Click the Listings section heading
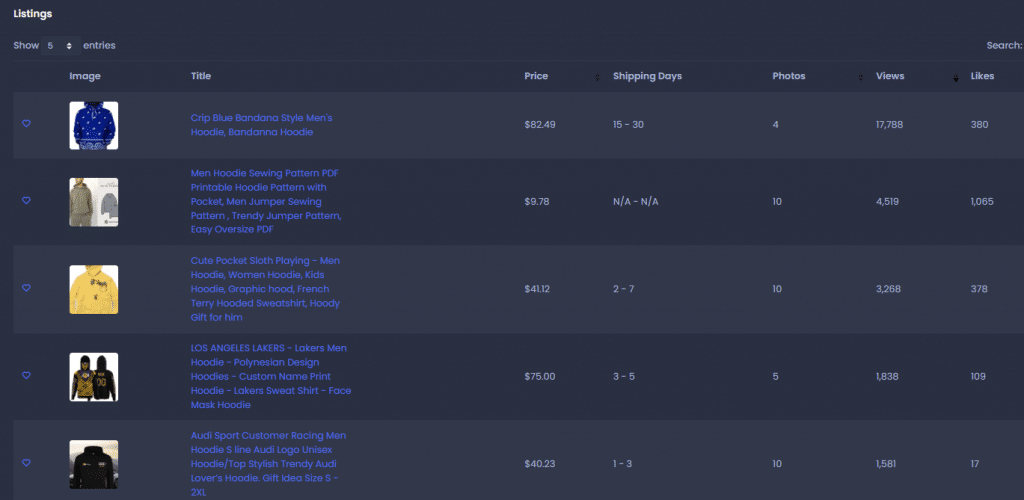Viewport: 1024px width, 500px height. (x=33, y=14)
